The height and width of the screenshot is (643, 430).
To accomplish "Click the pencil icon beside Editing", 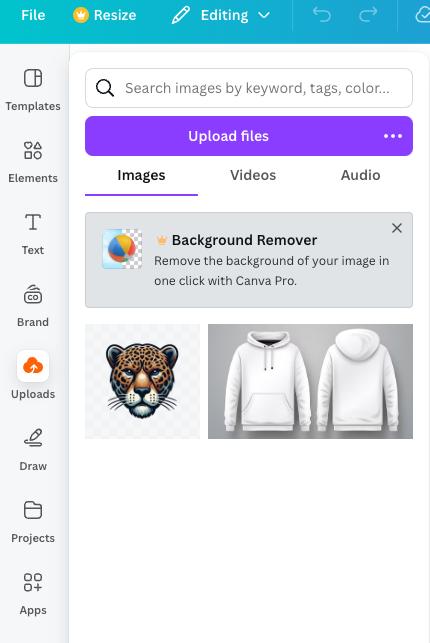I will [181, 16].
